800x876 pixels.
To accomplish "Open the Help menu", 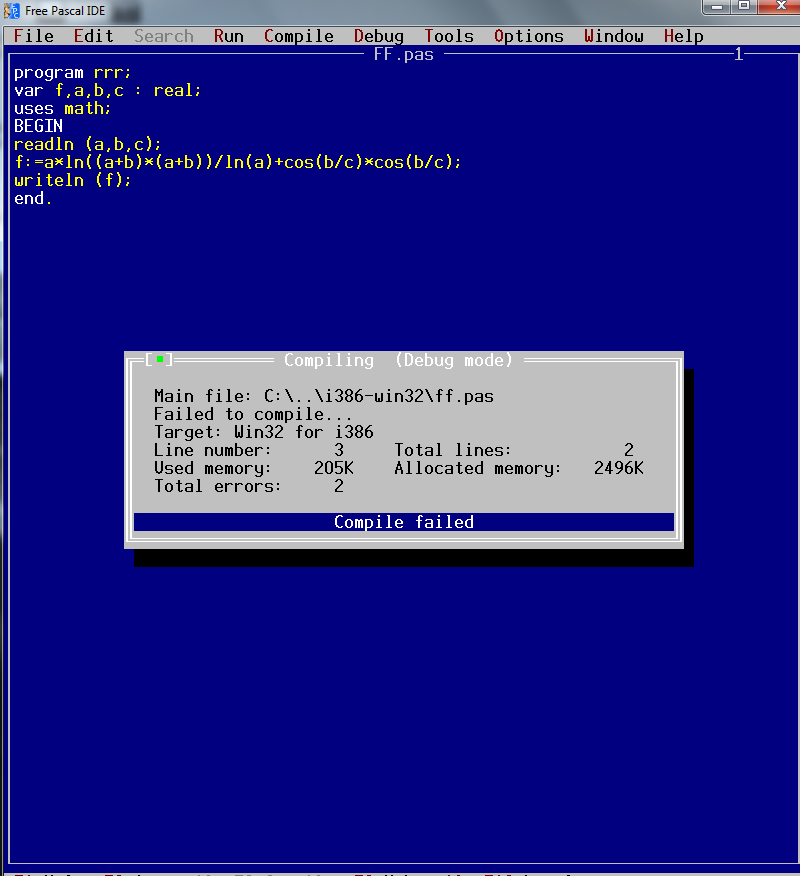I will click(x=684, y=36).
